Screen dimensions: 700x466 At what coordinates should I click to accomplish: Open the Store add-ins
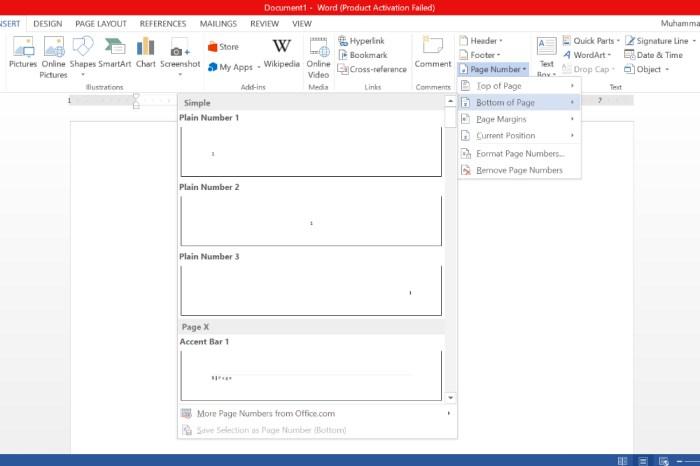click(223, 46)
